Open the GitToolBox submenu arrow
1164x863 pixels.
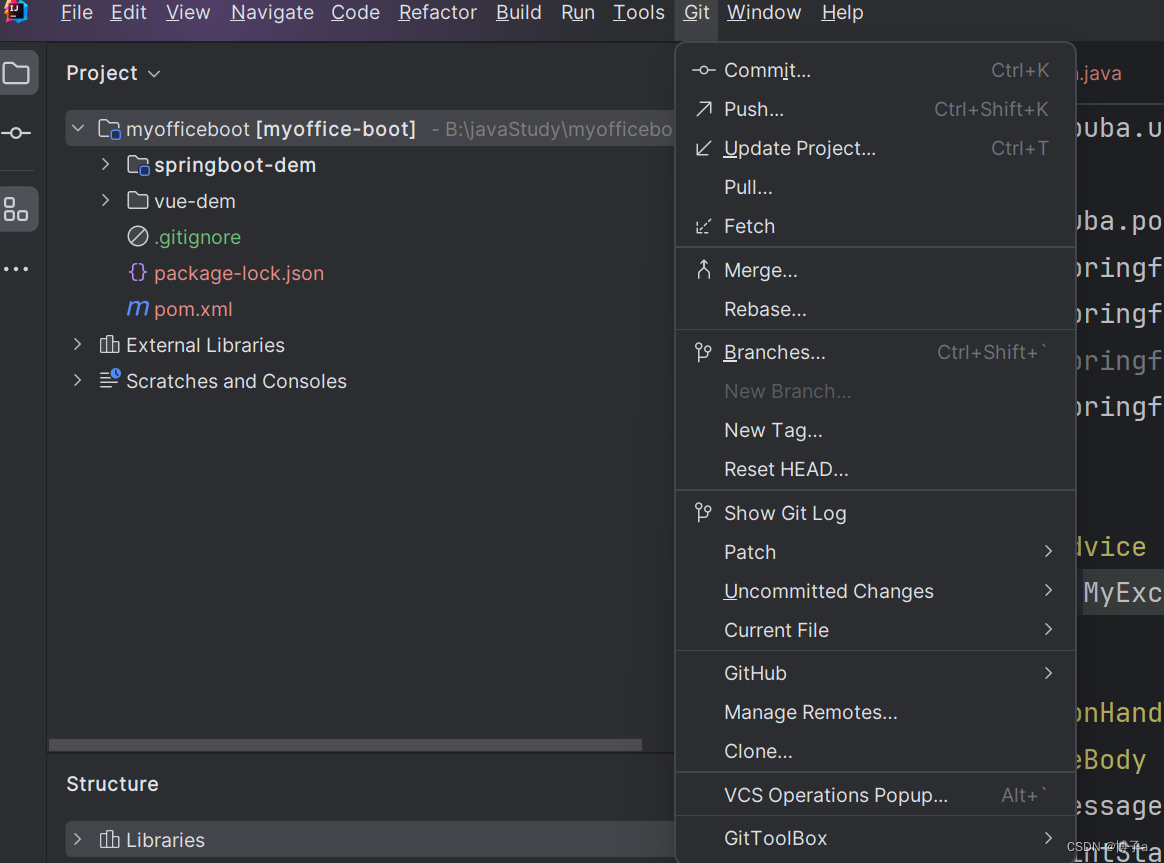pyautogui.click(x=1048, y=838)
